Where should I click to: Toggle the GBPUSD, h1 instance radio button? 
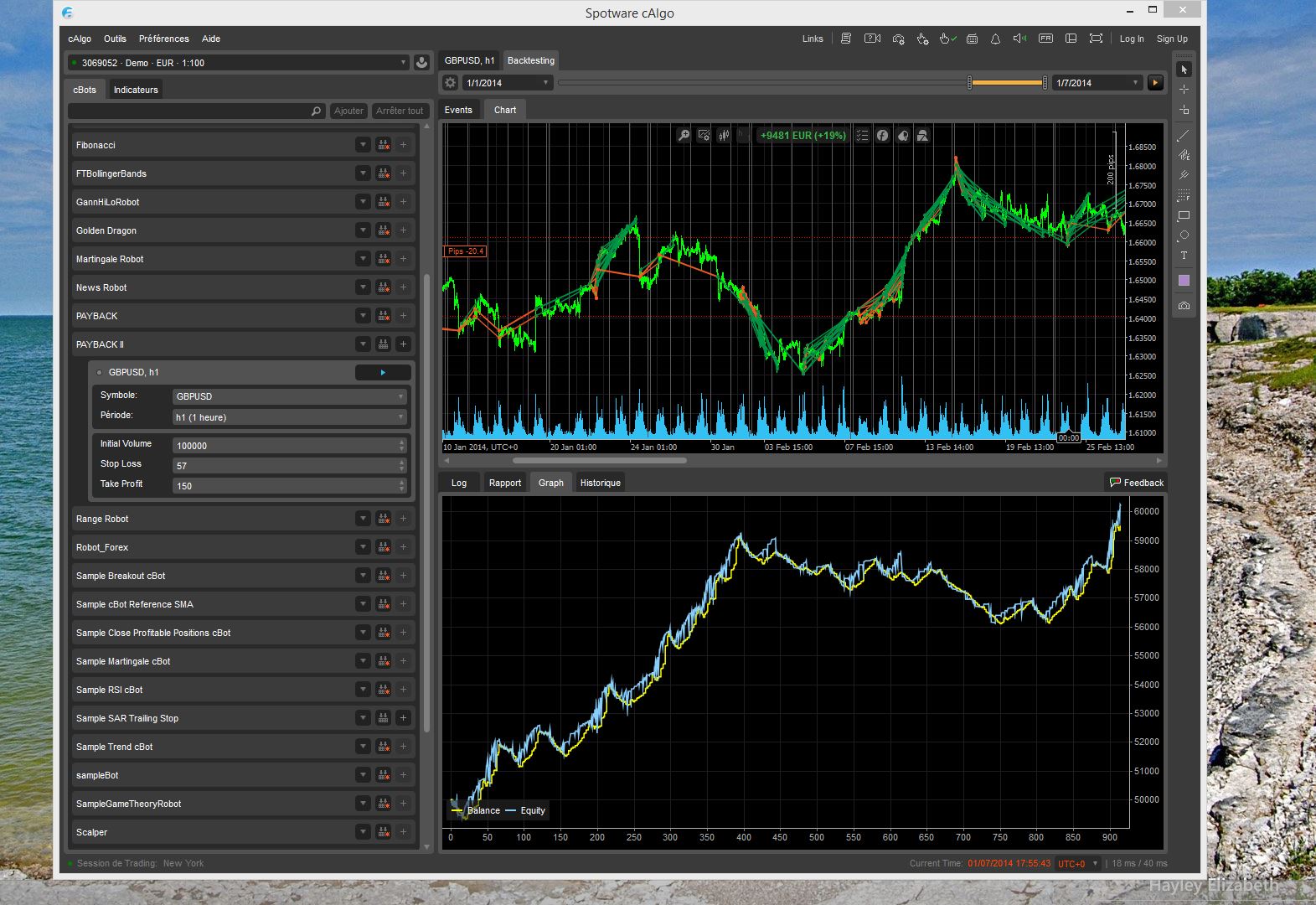99,372
